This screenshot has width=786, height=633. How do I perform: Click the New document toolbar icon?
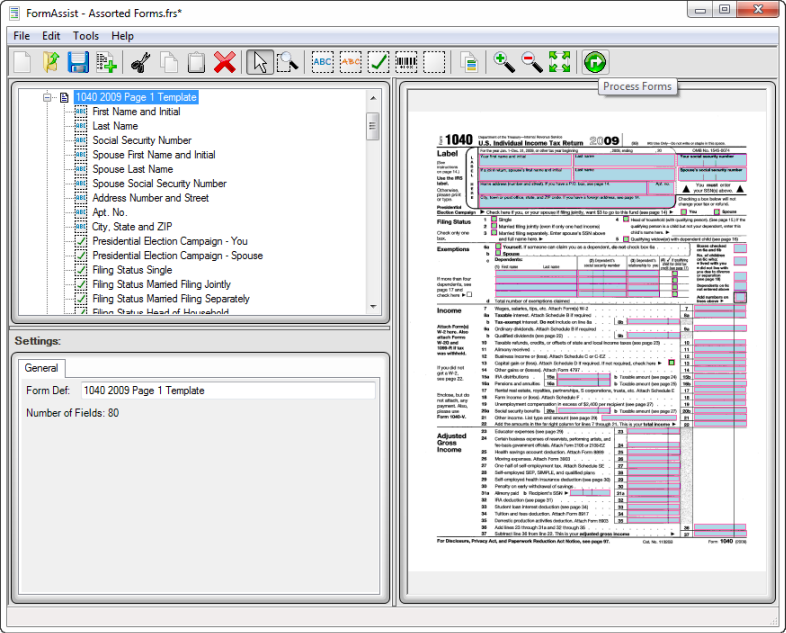[x=23, y=63]
